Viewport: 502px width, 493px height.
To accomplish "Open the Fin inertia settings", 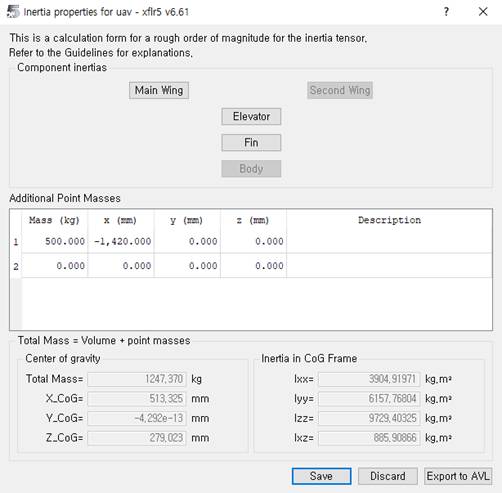I will coord(251,142).
